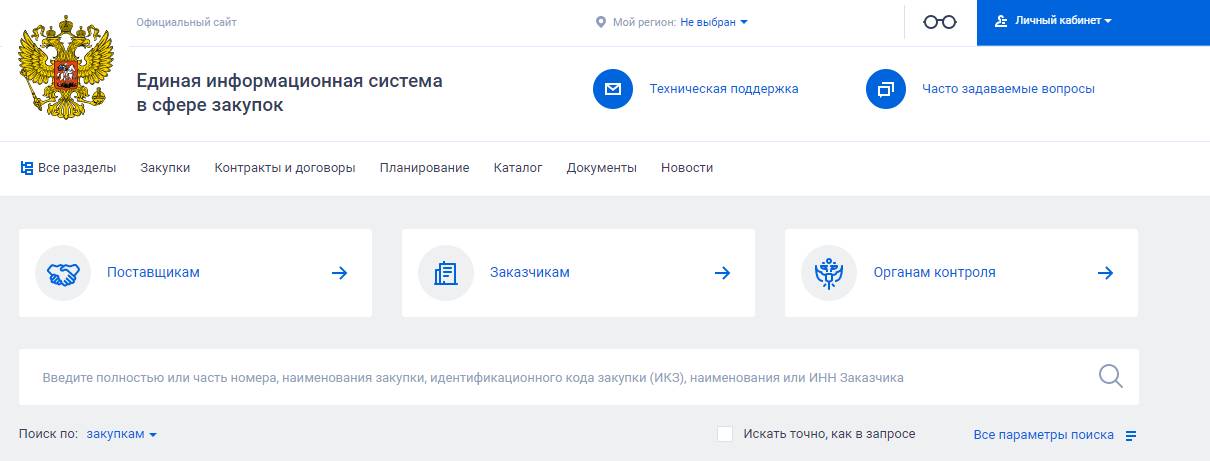Screen dimensions: 1210x461
Task: Click the user icon in Личный кабинет
Action: click(x=1001, y=21)
